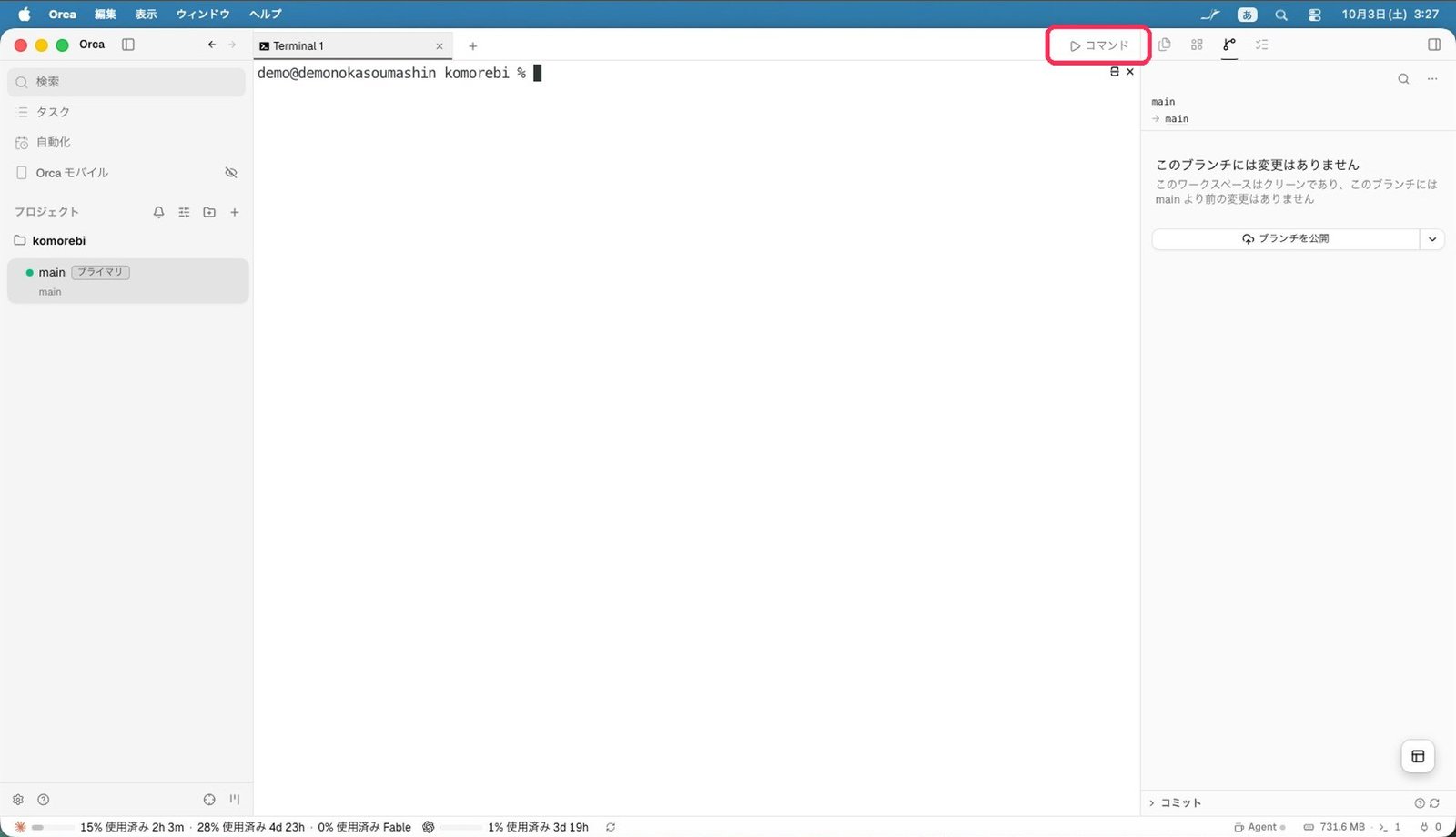Click the notifications bell in projects header
Screen dimensions: 1456x837
point(158,212)
